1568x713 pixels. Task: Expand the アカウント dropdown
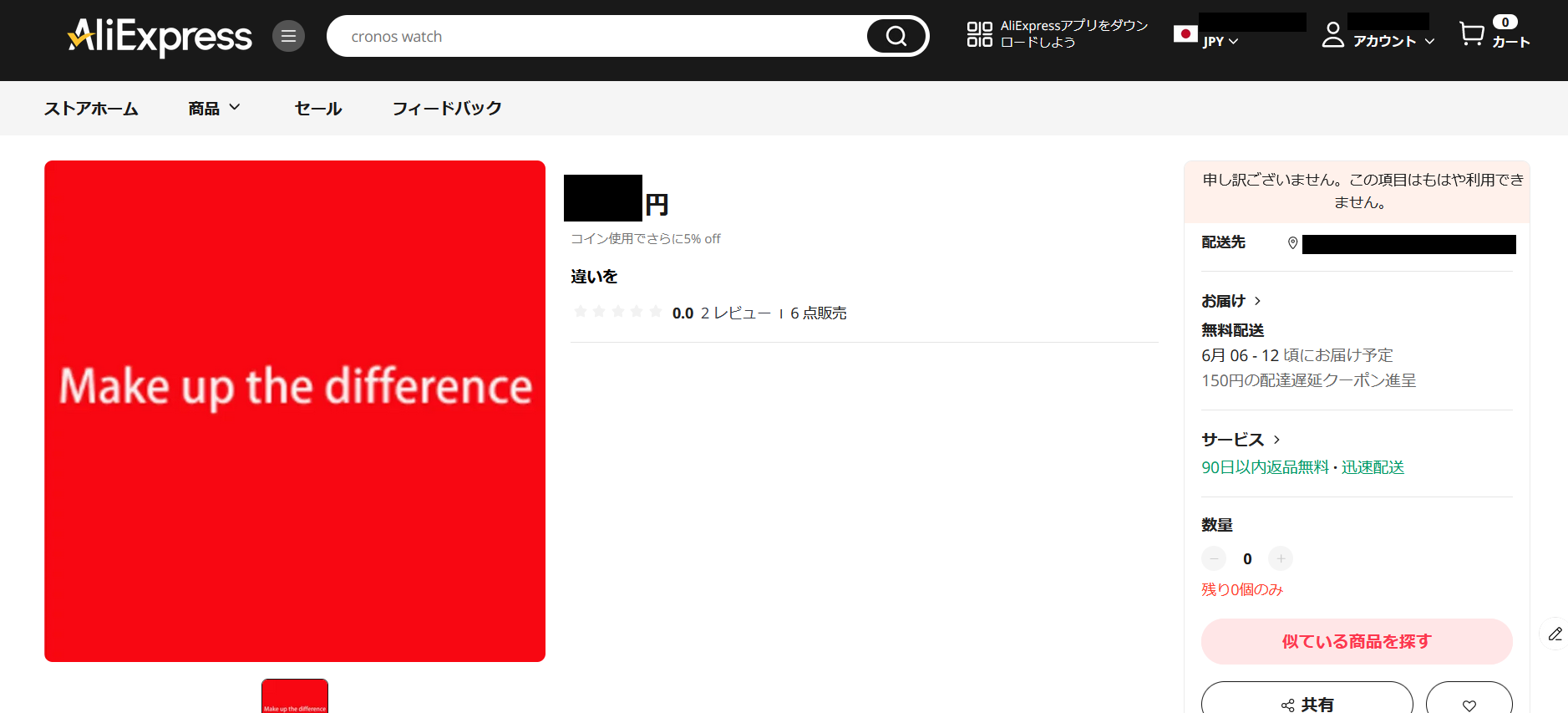1393,41
